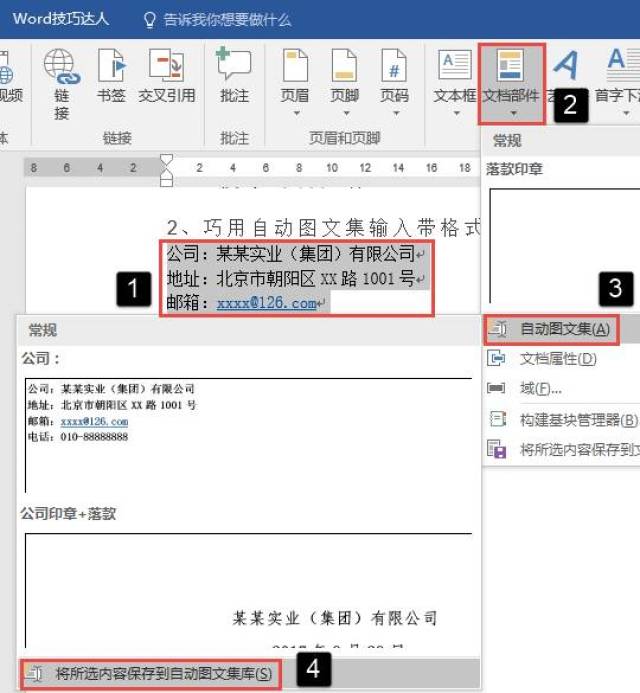Click the AutoText (自动图文集) menu icon

(x=498, y=329)
